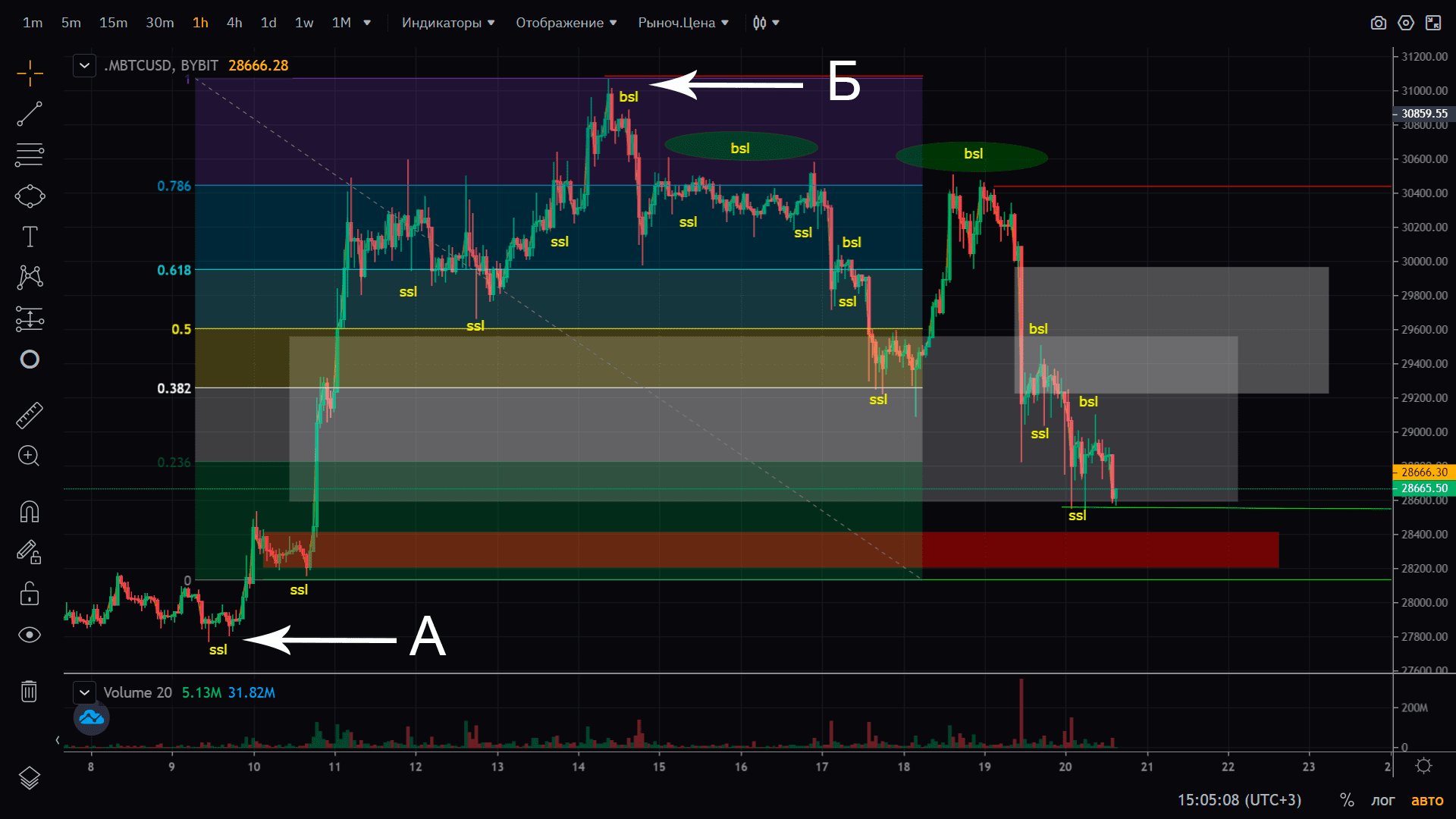Screen dimensions: 1456x819
Task: Select the ruler measure tool
Action: coord(30,415)
